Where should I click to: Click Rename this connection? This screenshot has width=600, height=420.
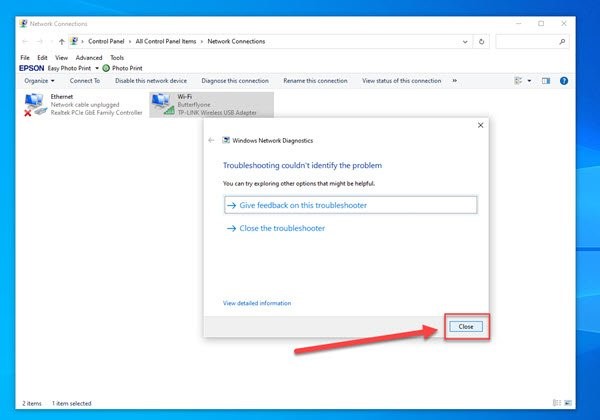pos(315,81)
